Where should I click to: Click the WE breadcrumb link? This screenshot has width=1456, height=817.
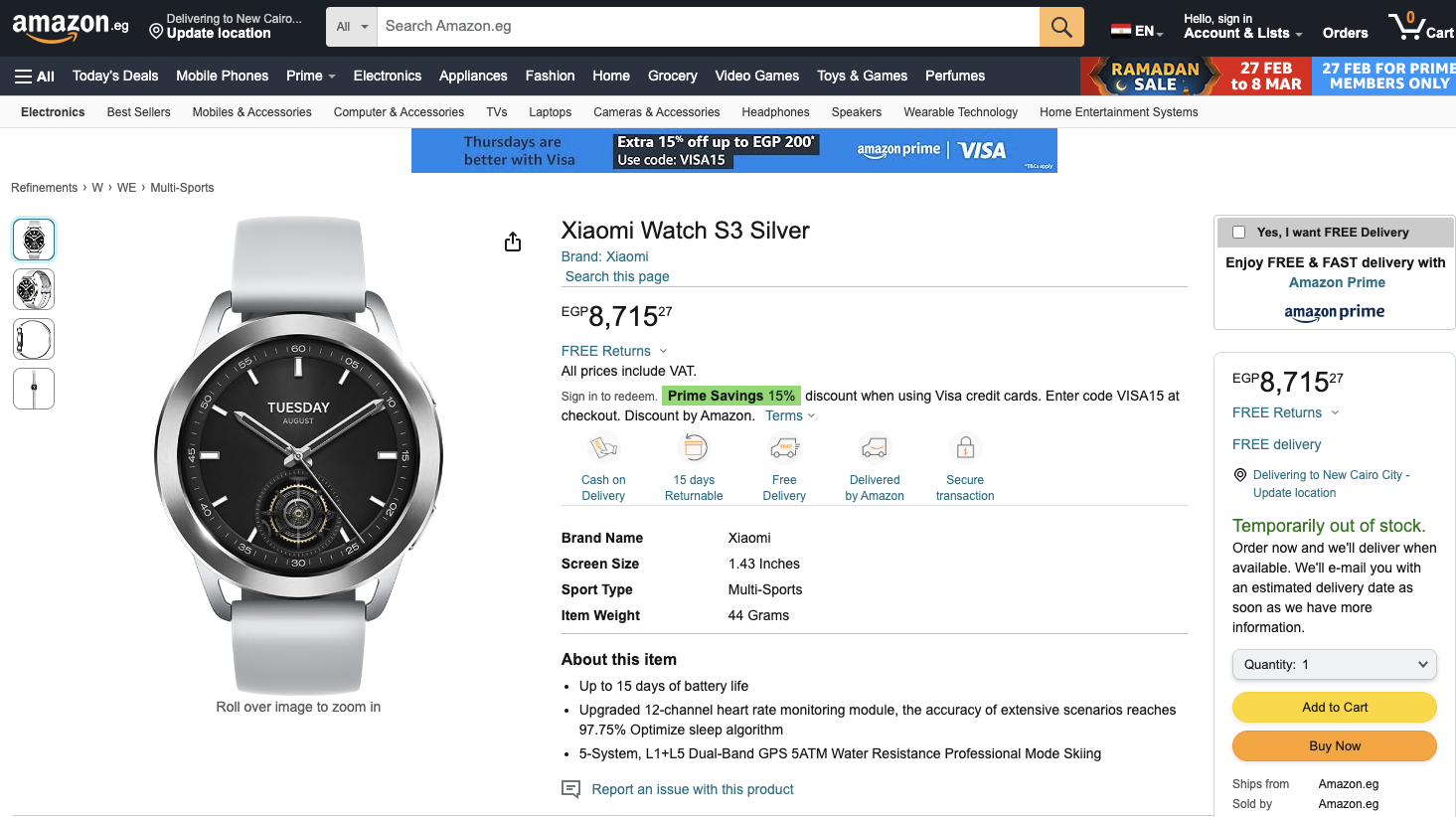click(x=126, y=188)
